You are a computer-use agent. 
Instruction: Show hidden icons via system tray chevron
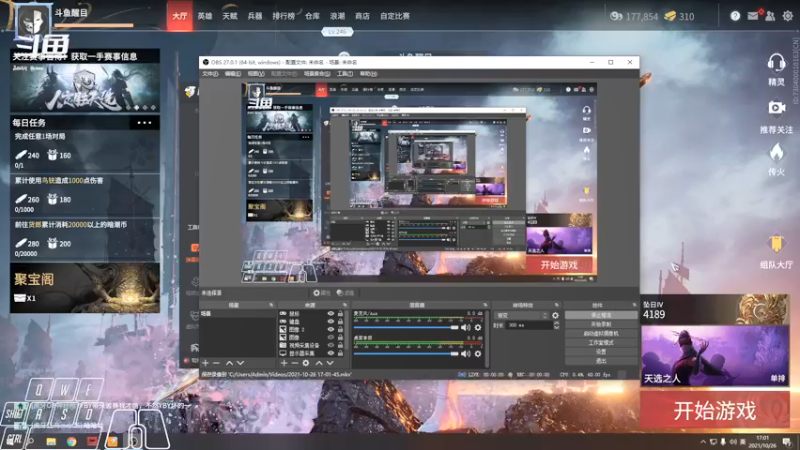coord(703,441)
